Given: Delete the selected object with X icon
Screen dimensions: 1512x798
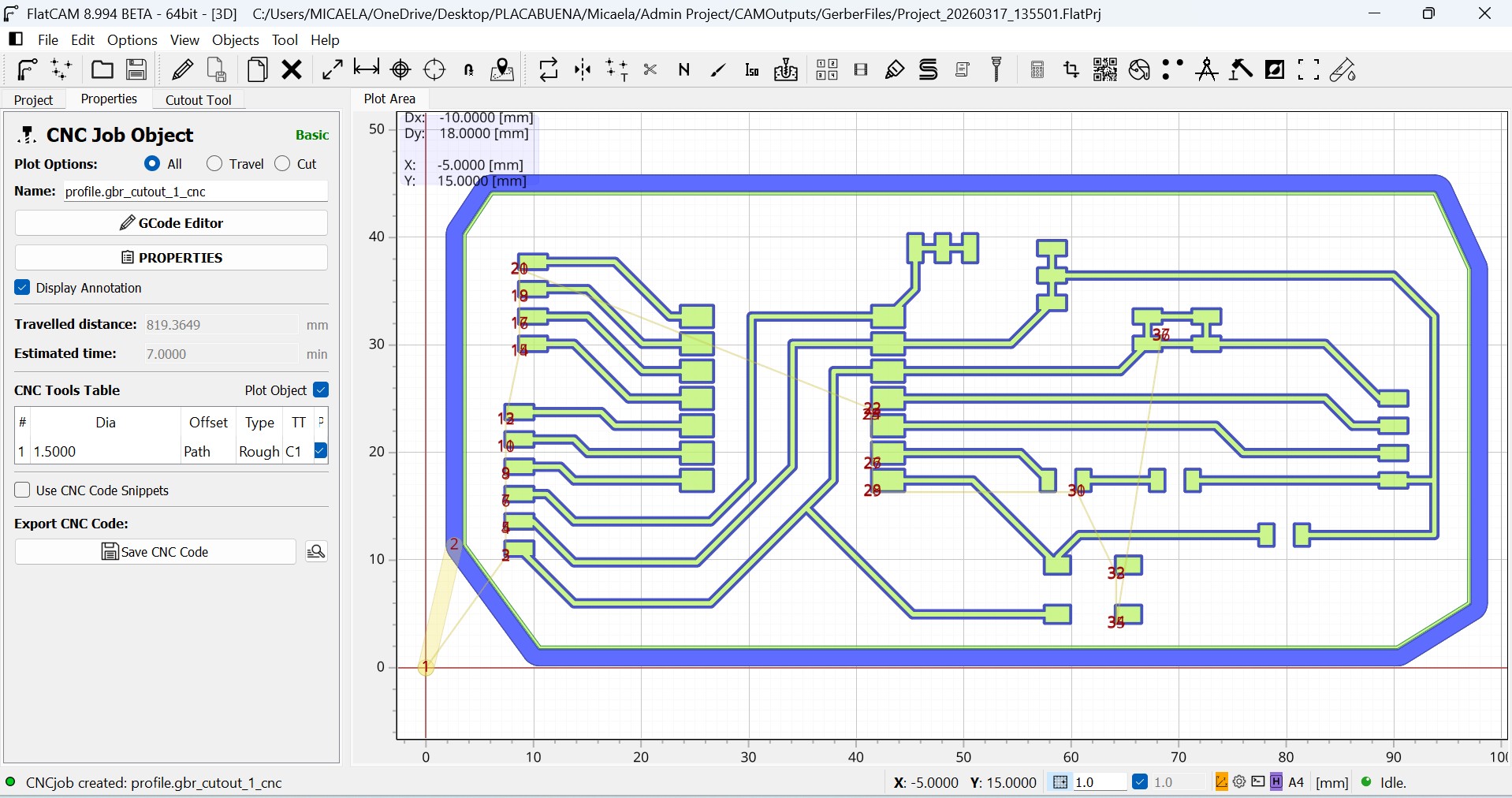Looking at the screenshot, I should 292,70.
